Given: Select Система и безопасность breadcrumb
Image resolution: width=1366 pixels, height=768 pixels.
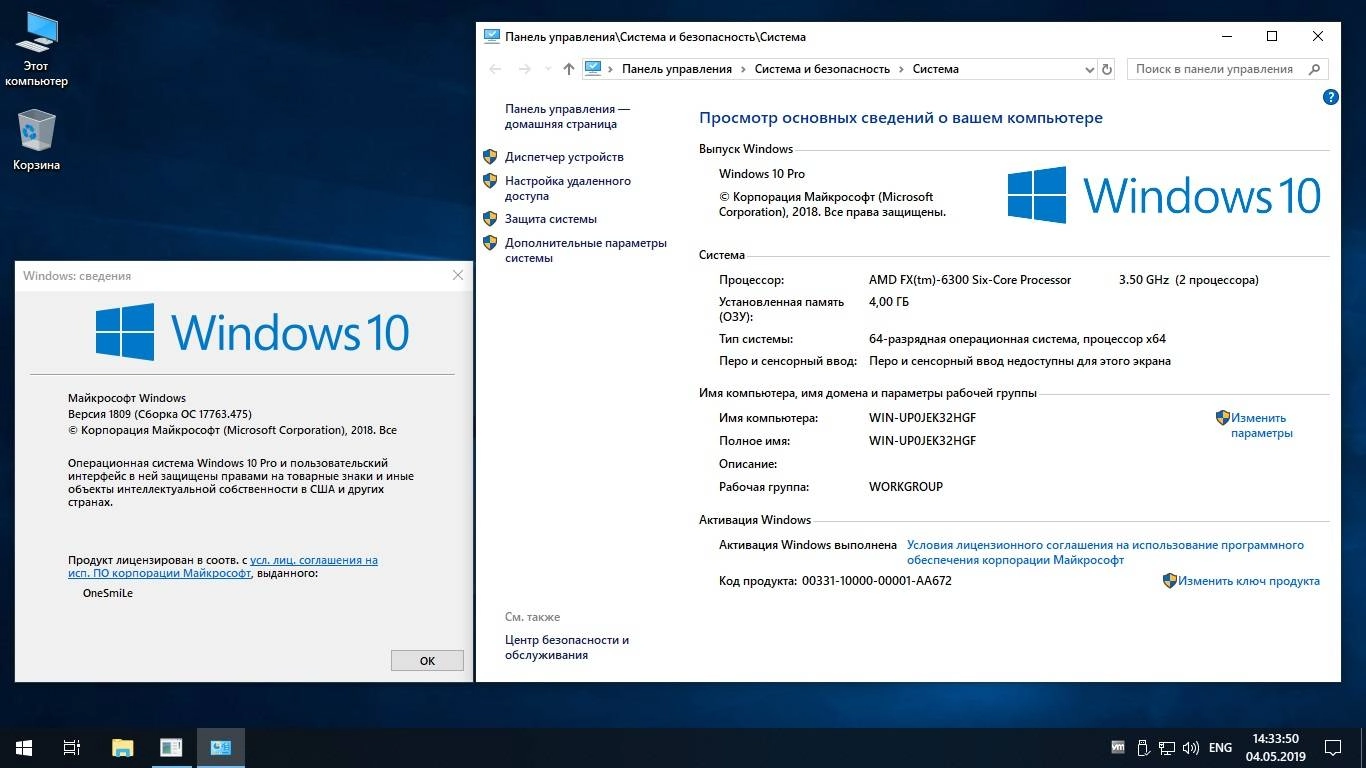Looking at the screenshot, I should 822,69.
